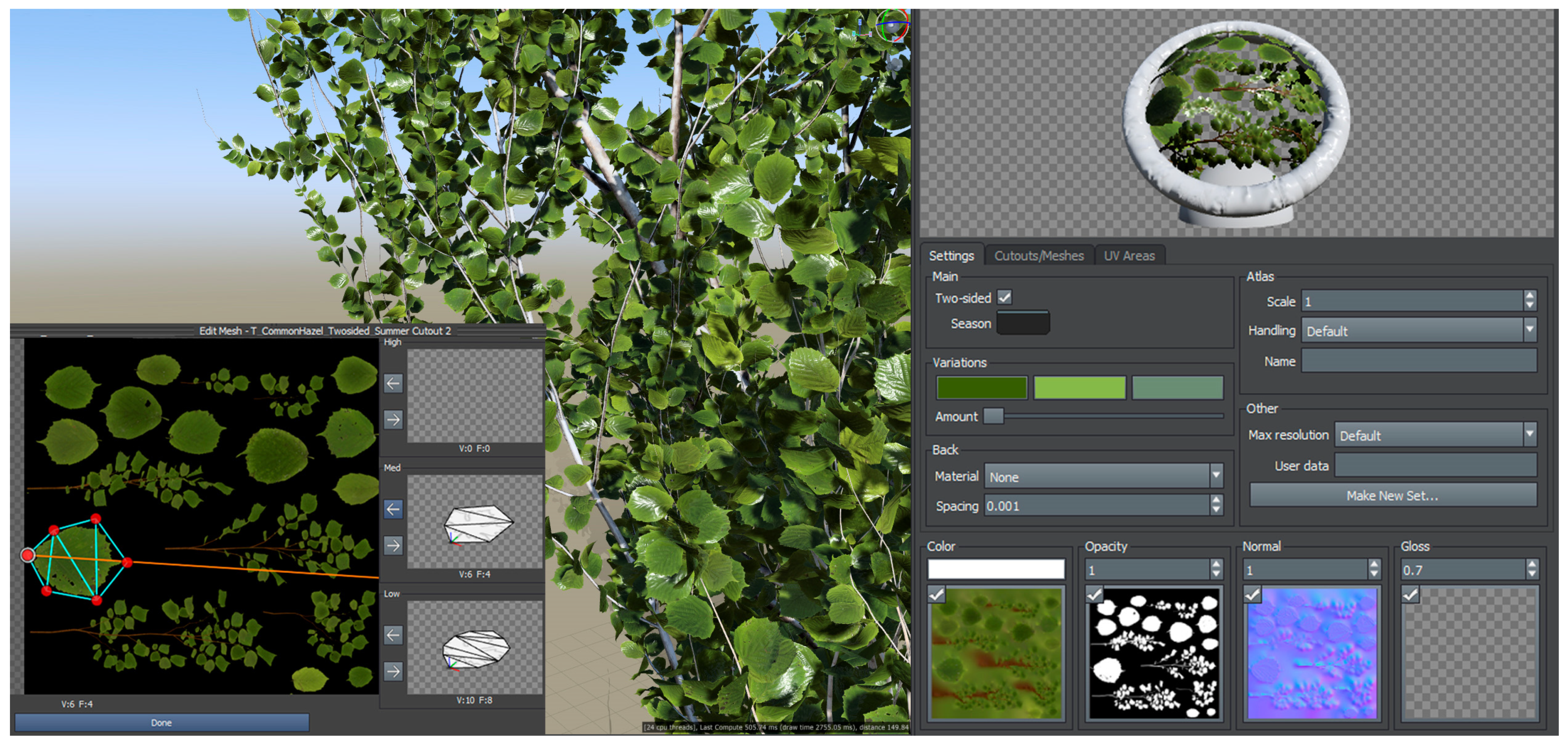The width and height of the screenshot is (1568, 742).
Task: Click the Done button
Action: click(x=161, y=722)
